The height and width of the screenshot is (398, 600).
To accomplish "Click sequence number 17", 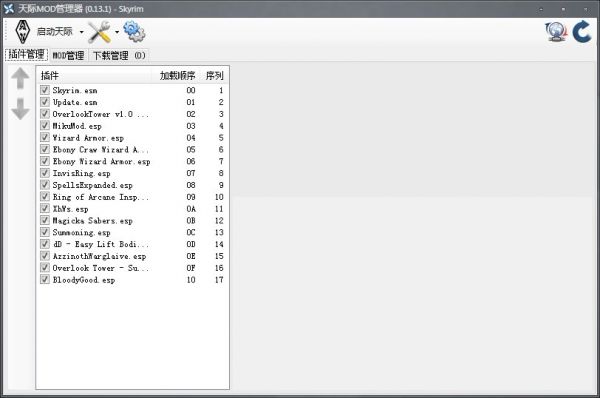I will (x=219, y=280).
